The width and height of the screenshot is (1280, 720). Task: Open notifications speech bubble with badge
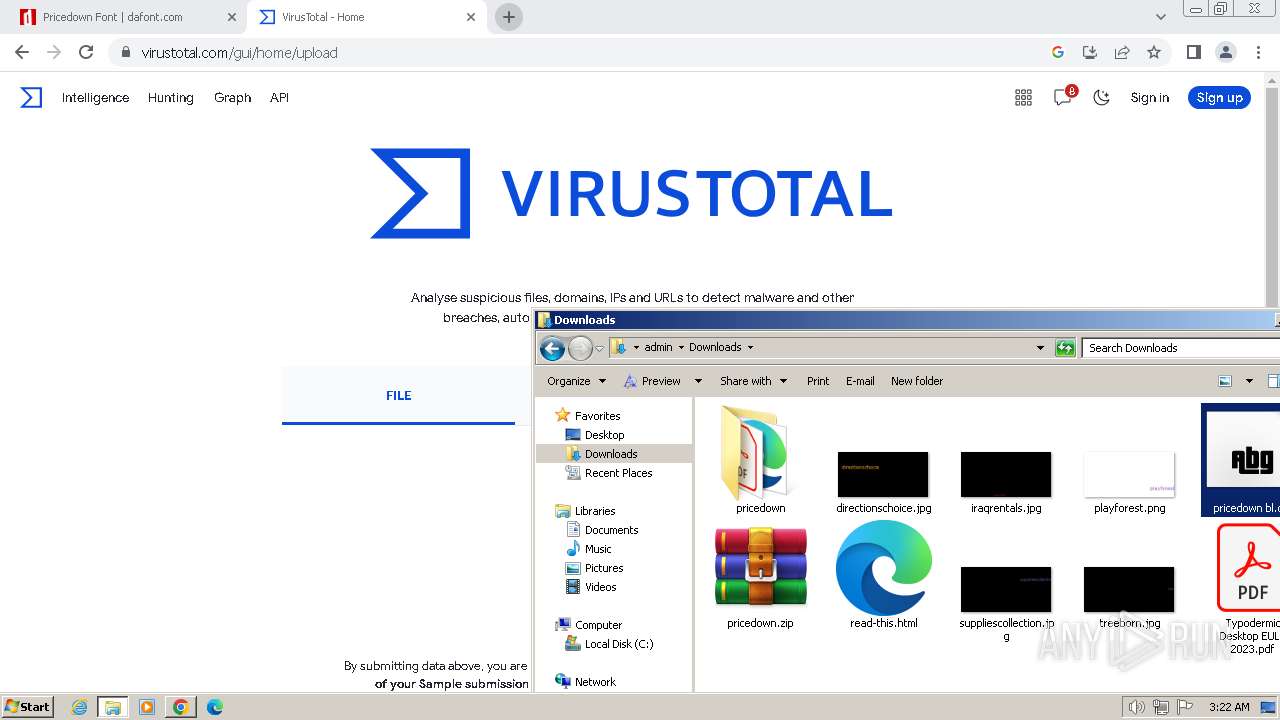tap(1063, 97)
